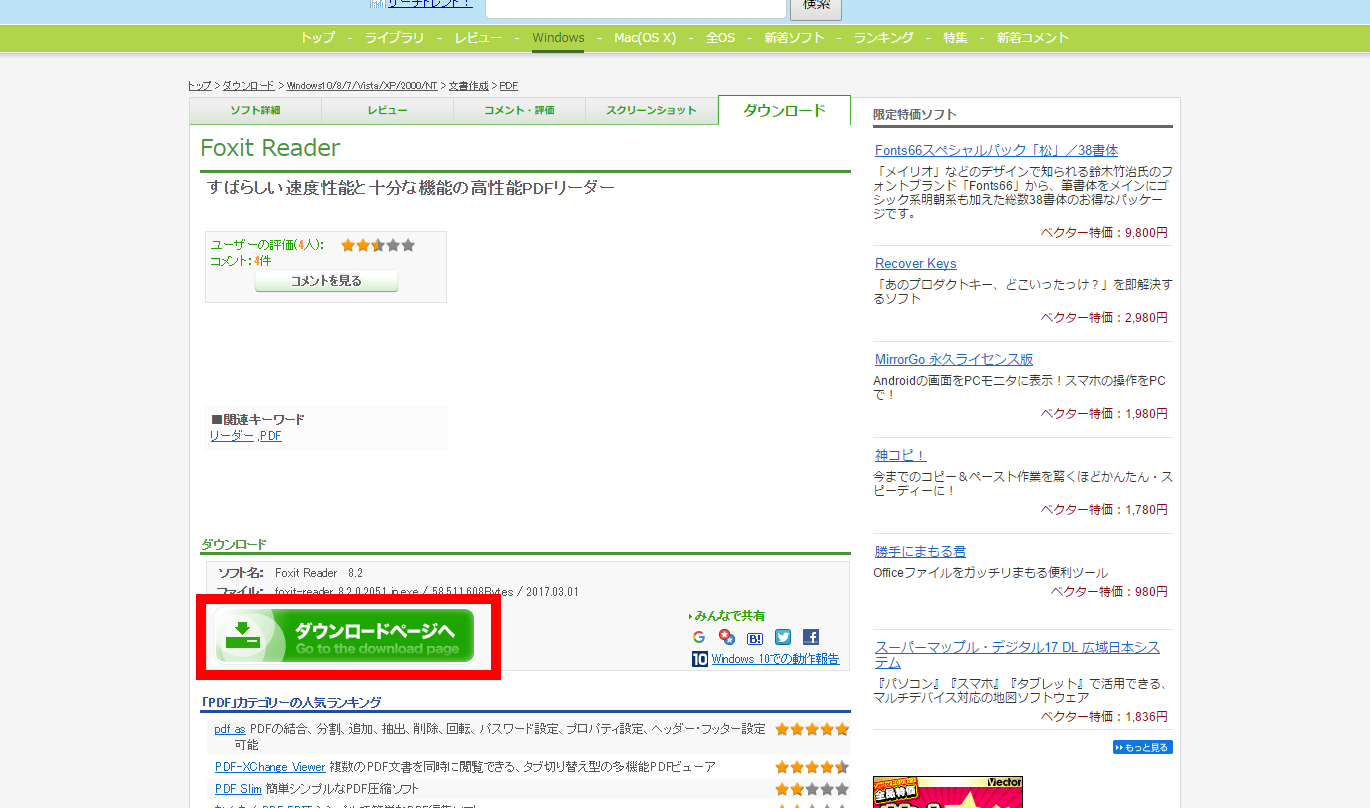The image size is (1370, 808).
Task: Click the リーダー keyword link
Action: coord(232,436)
